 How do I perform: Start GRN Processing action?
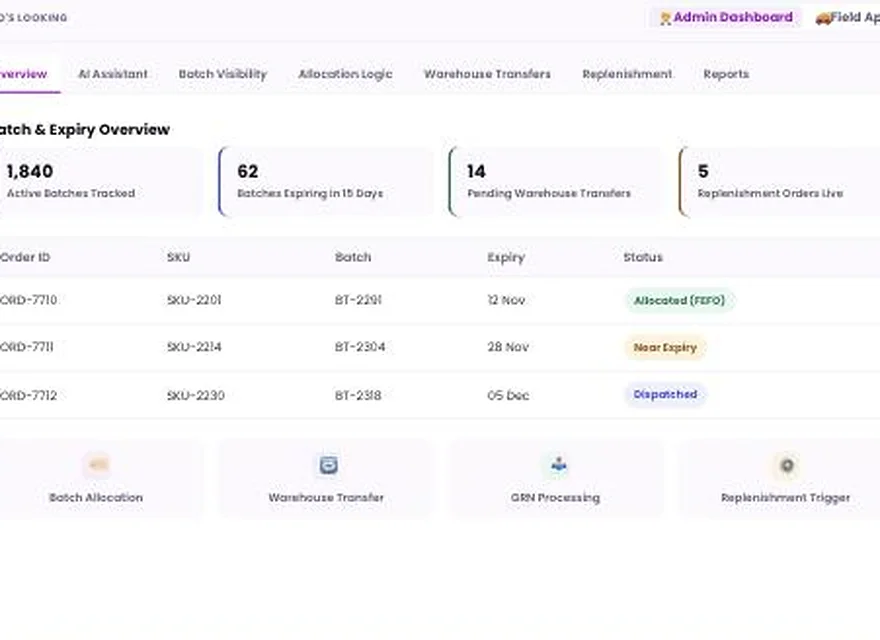[x=556, y=478]
